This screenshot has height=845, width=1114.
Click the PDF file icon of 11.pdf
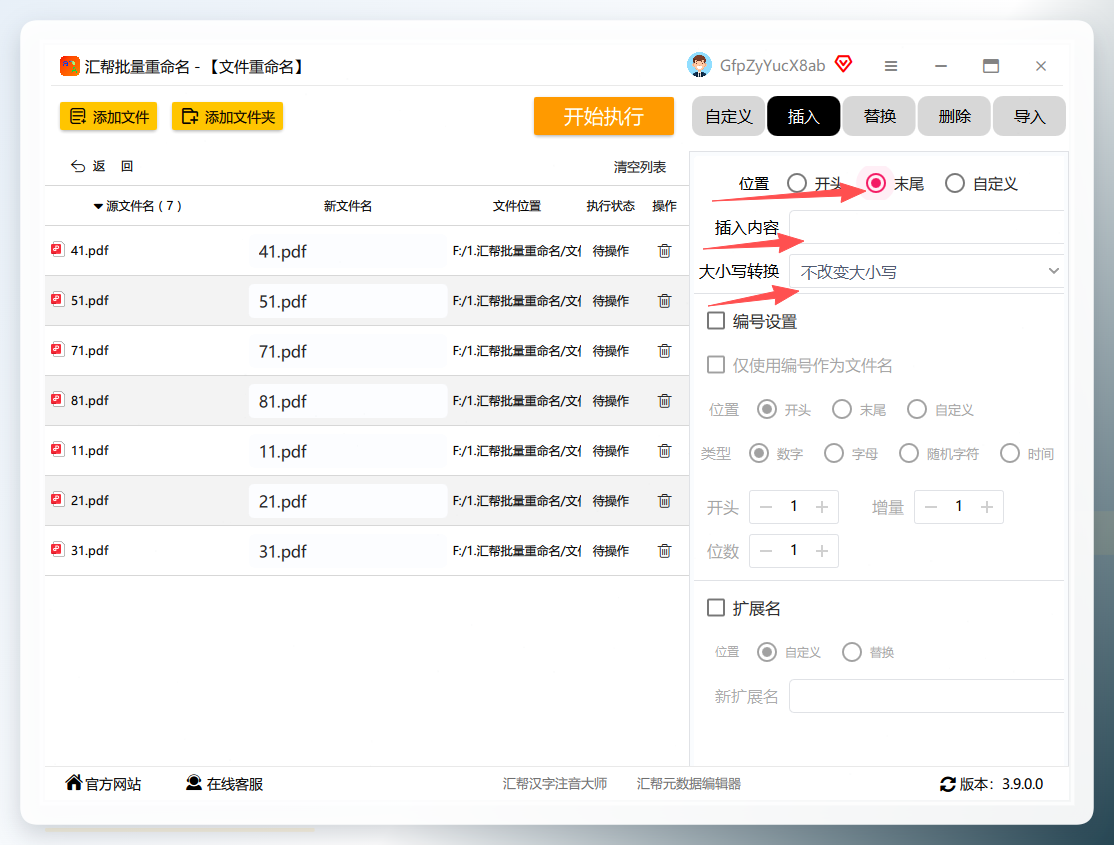58,449
